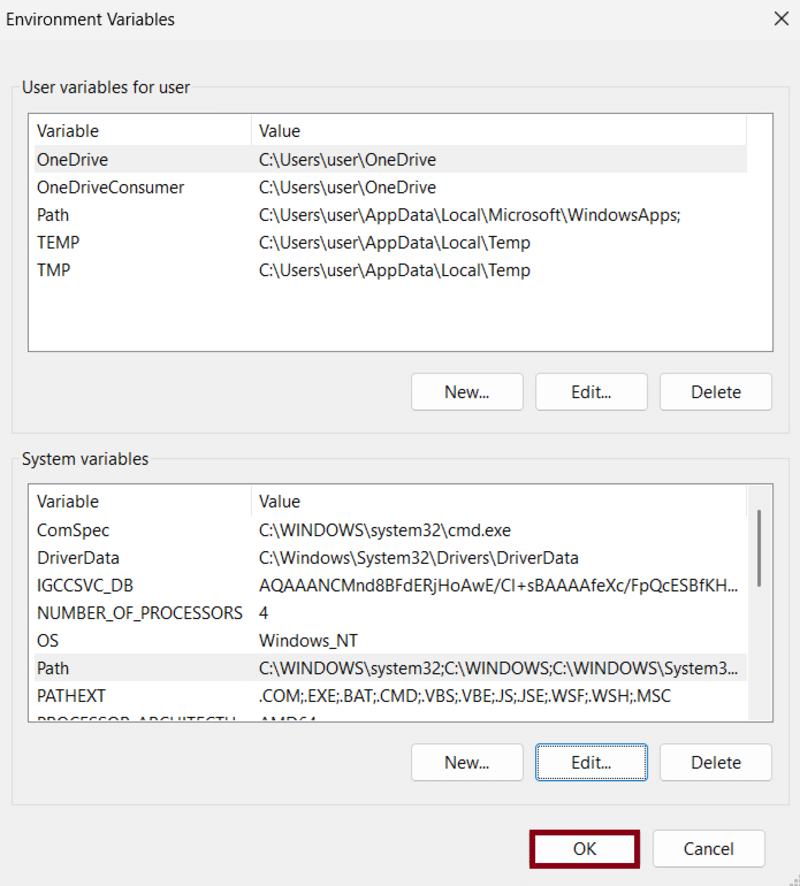This screenshot has height=886, width=800.
Task: Edit the selected system variable
Action: coord(591,762)
